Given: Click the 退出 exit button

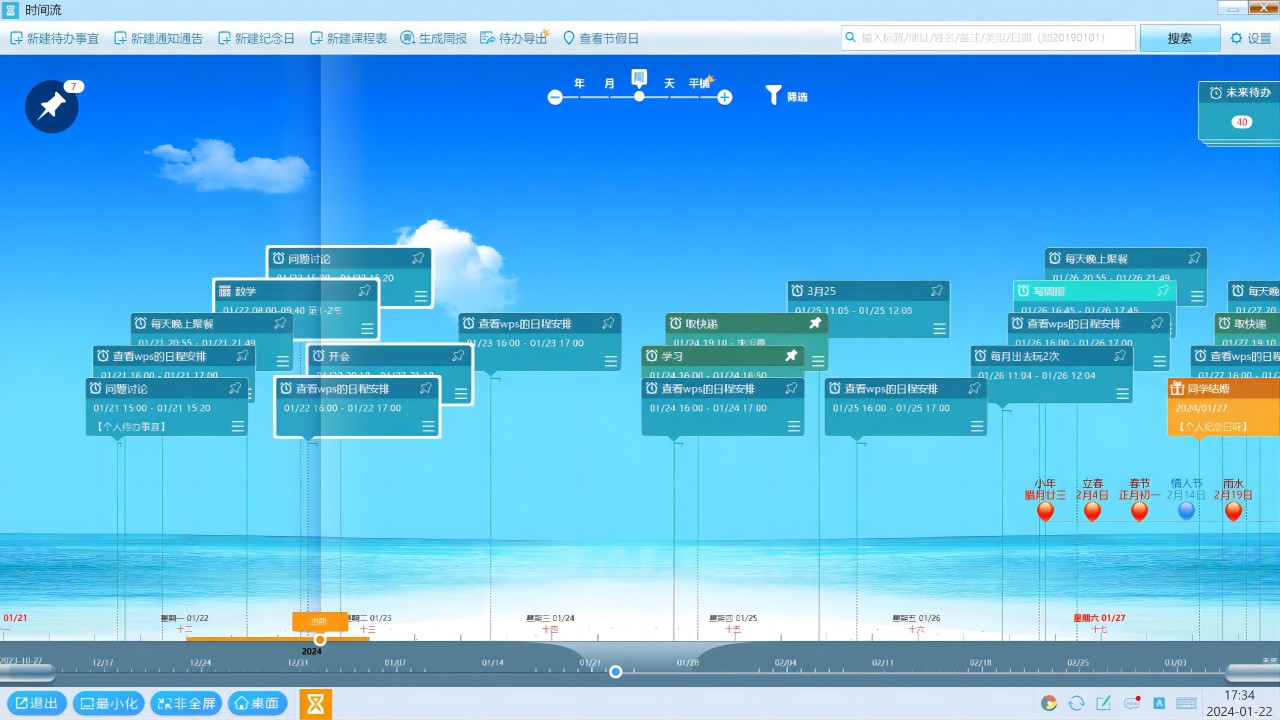Looking at the screenshot, I should [36, 703].
